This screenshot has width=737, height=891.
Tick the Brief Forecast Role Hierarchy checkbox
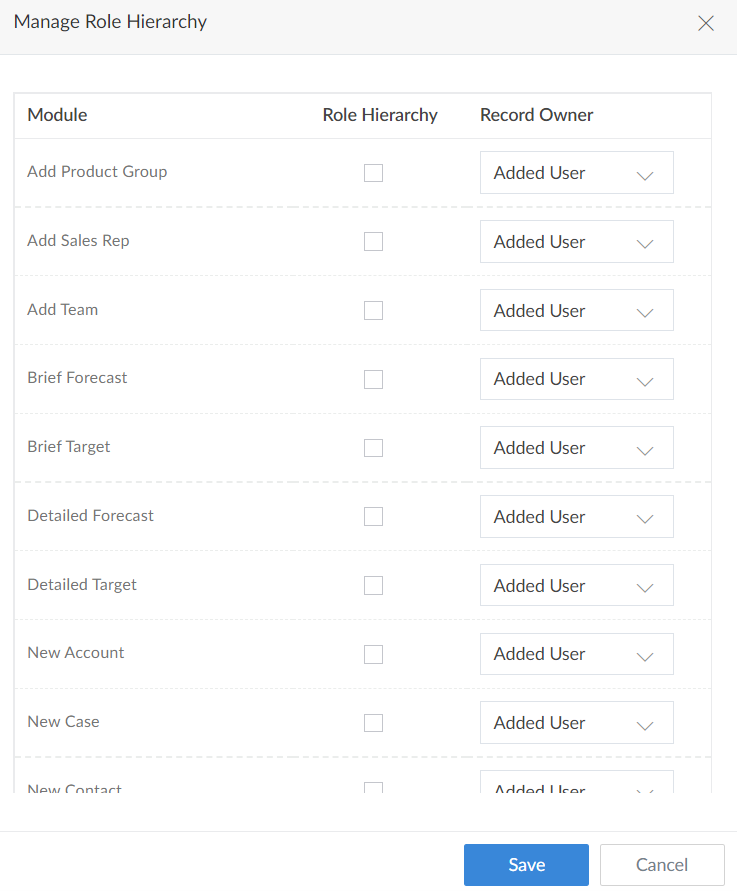click(373, 379)
